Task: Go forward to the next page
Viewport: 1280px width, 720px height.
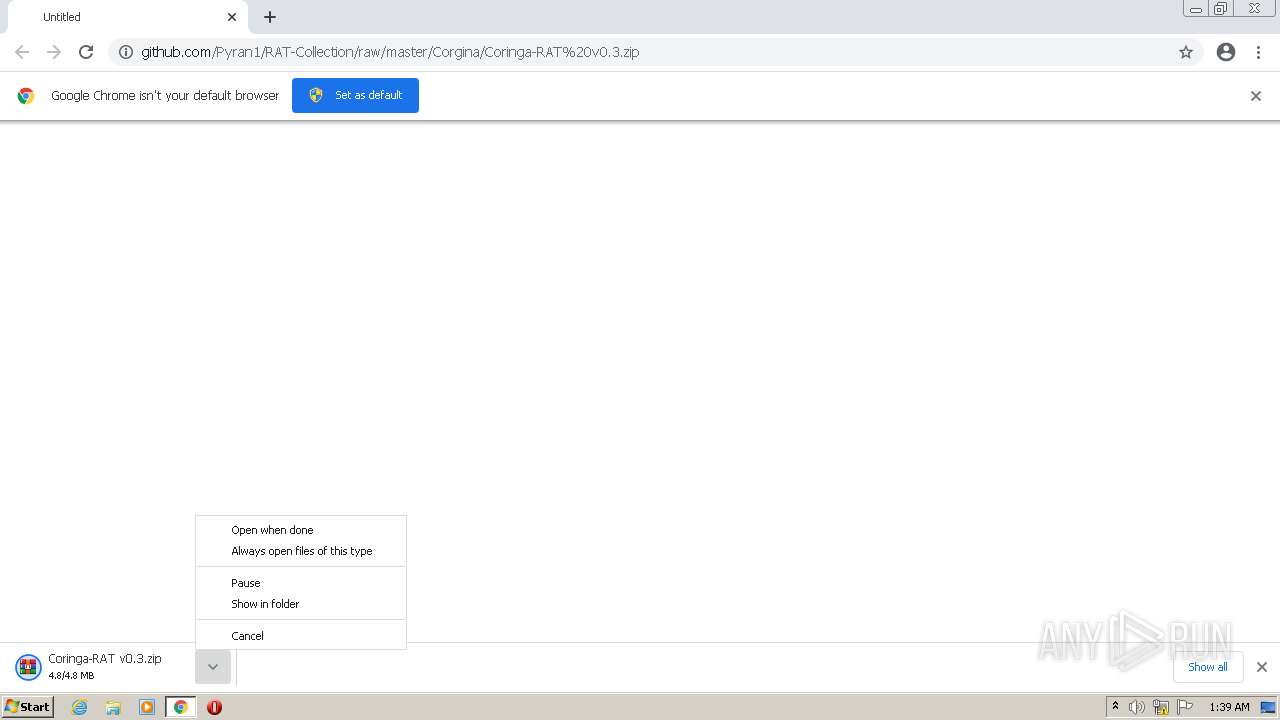Action: tap(54, 52)
